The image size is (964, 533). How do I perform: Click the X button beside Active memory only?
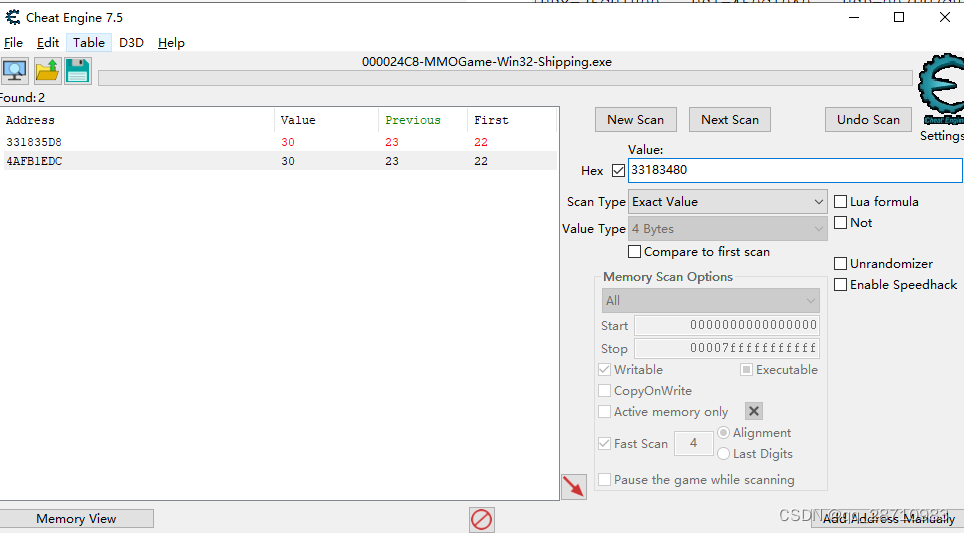(x=754, y=411)
